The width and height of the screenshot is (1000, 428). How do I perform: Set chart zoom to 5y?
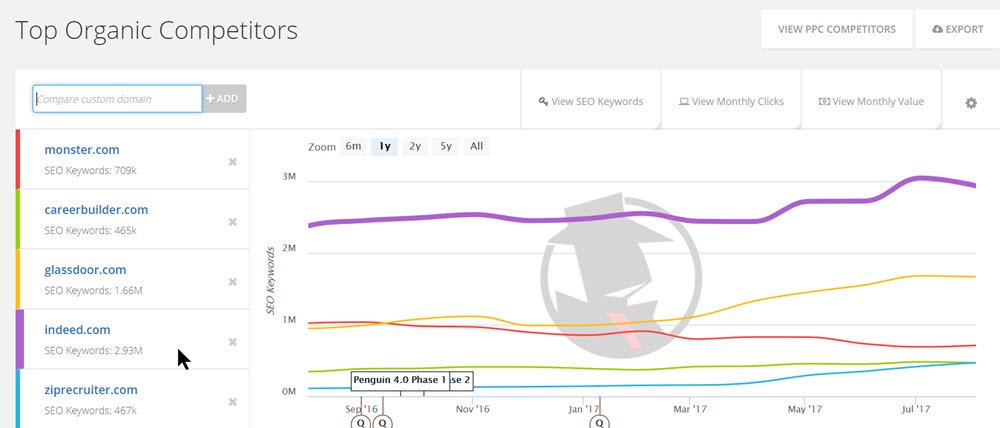coord(446,146)
